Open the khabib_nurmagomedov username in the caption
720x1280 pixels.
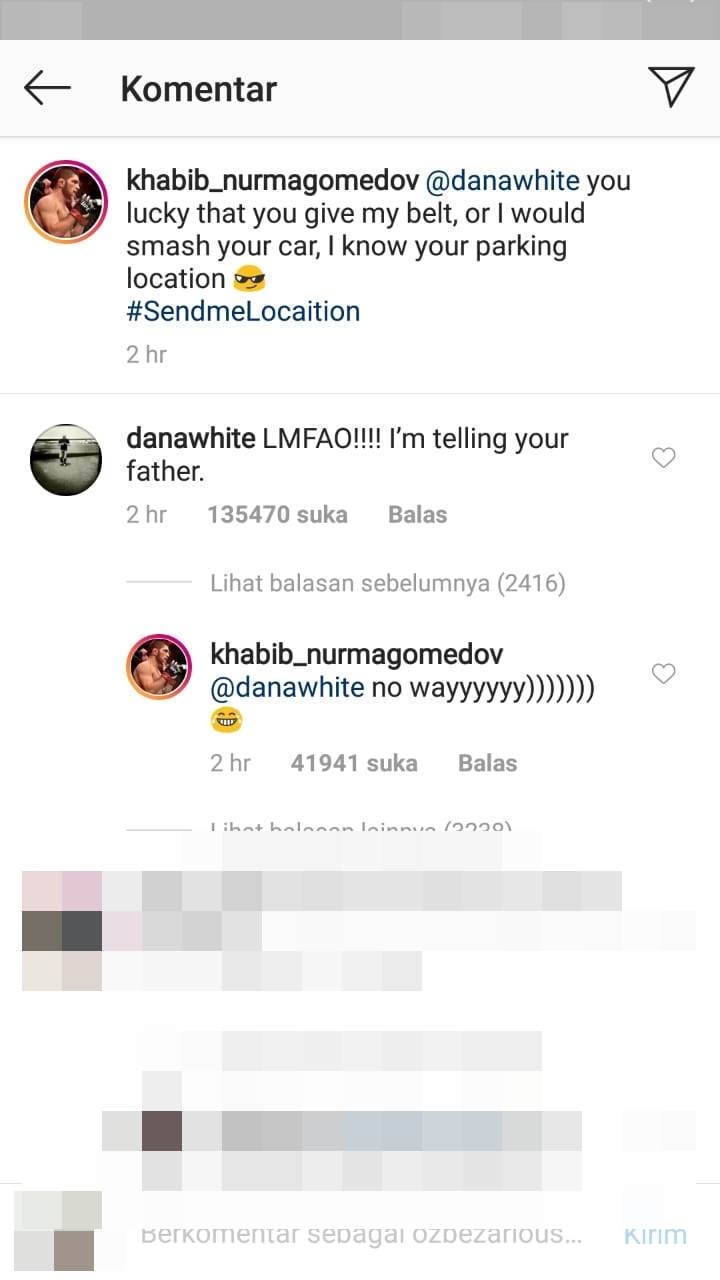click(x=272, y=181)
